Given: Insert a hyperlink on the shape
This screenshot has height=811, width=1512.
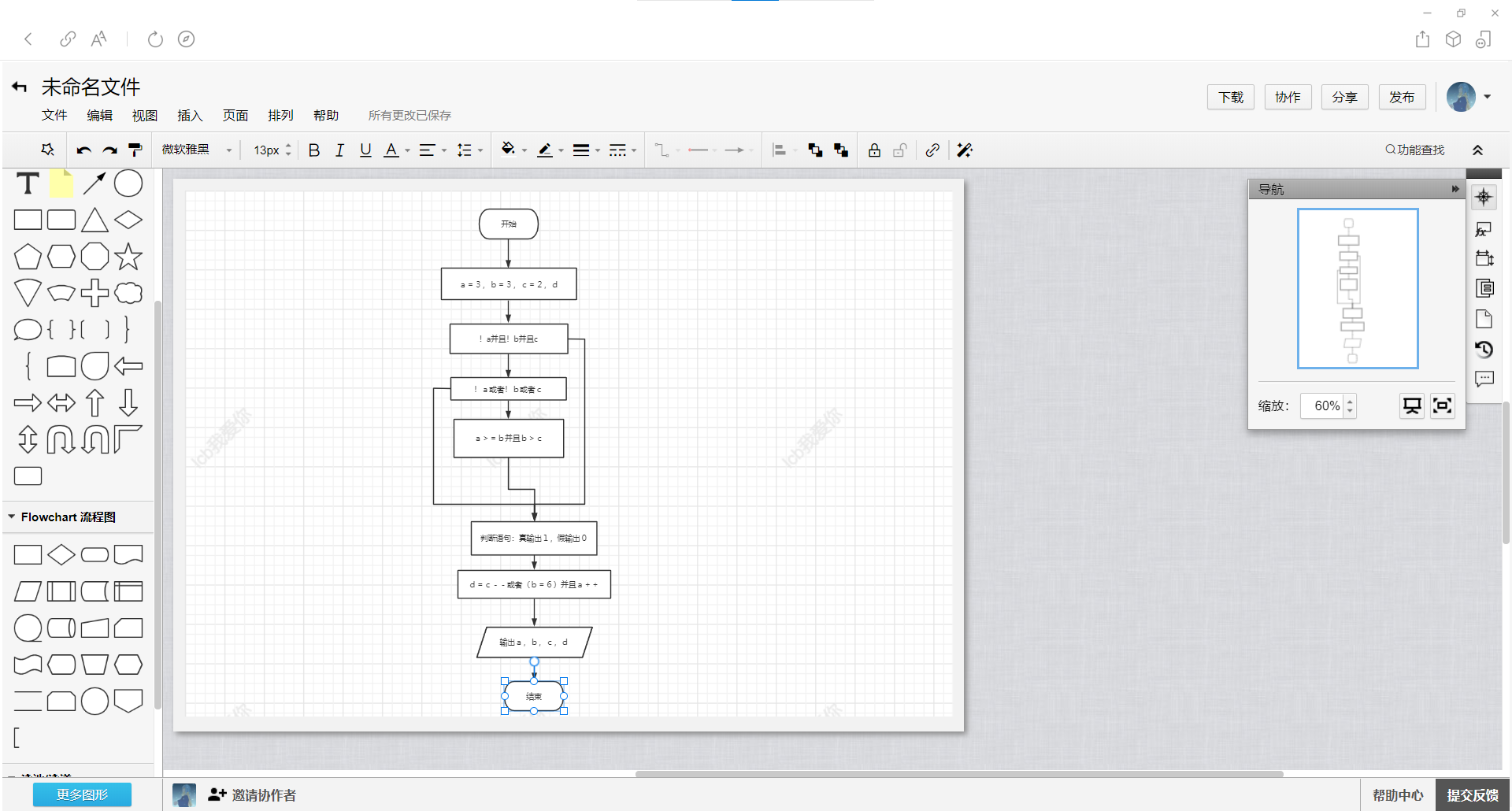Looking at the screenshot, I should point(932,150).
